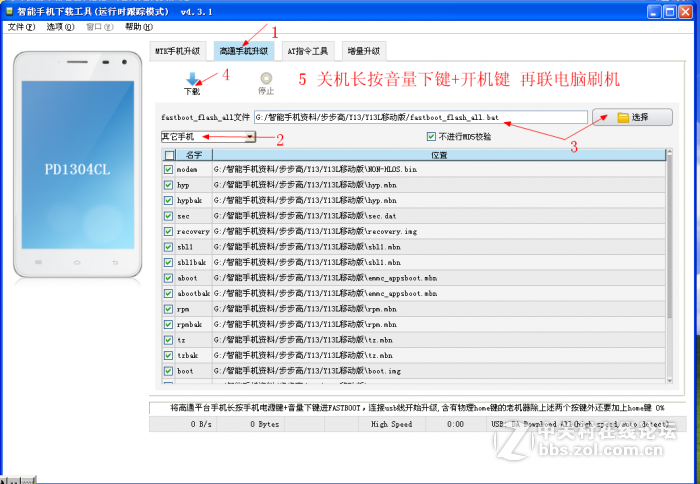Toggle the 不进行MD5校验 checkbox
This screenshot has width=700, height=484.
(x=431, y=137)
